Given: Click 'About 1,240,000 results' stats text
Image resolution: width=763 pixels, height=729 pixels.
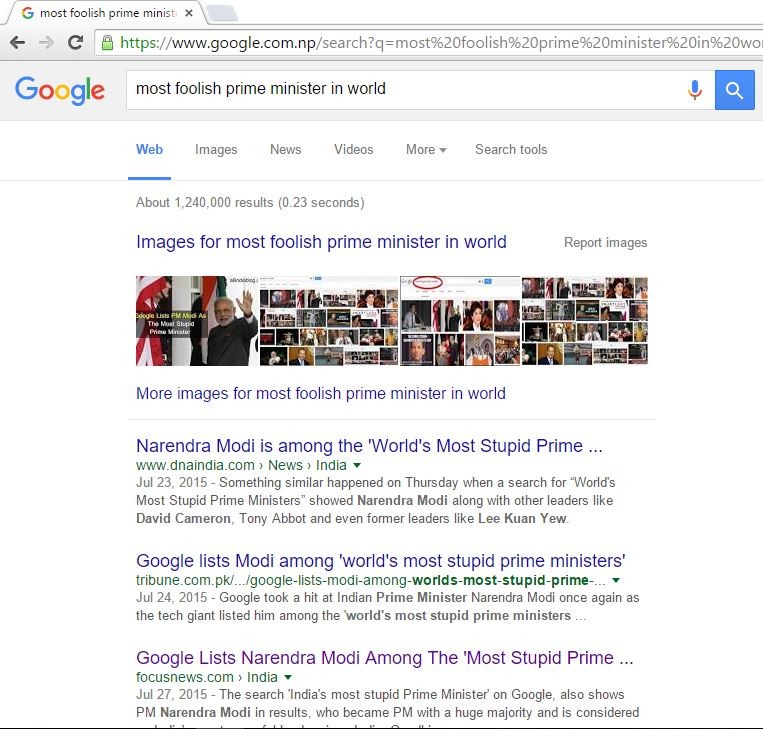Looking at the screenshot, I should (250, 202).
